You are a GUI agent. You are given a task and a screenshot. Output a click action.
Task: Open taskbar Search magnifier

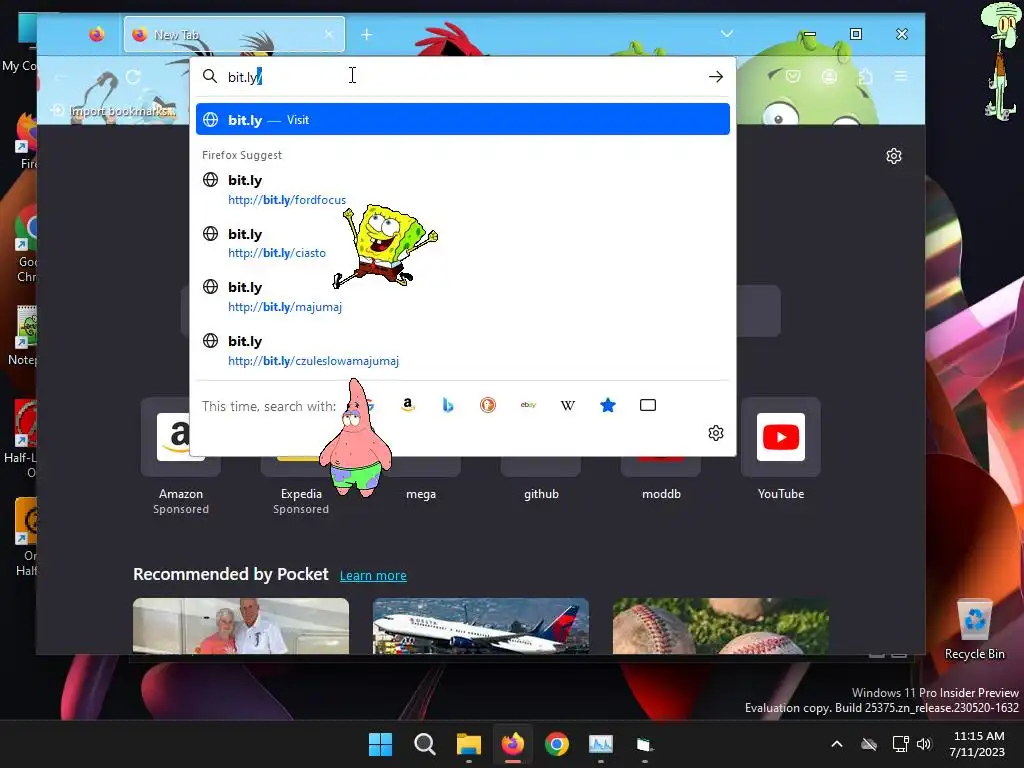coord(424,744)
